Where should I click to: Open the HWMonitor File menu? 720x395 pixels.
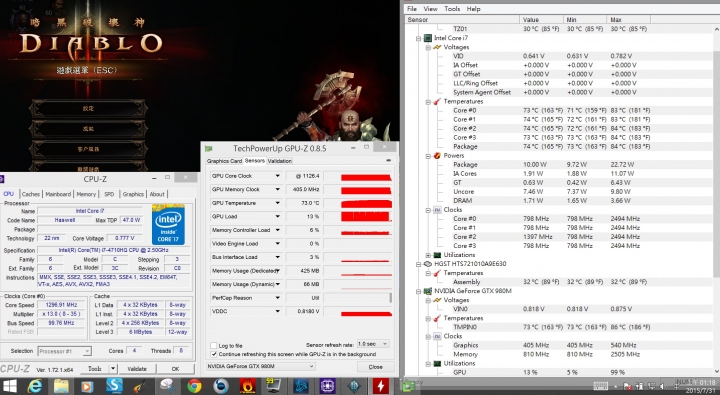point(412,9)
